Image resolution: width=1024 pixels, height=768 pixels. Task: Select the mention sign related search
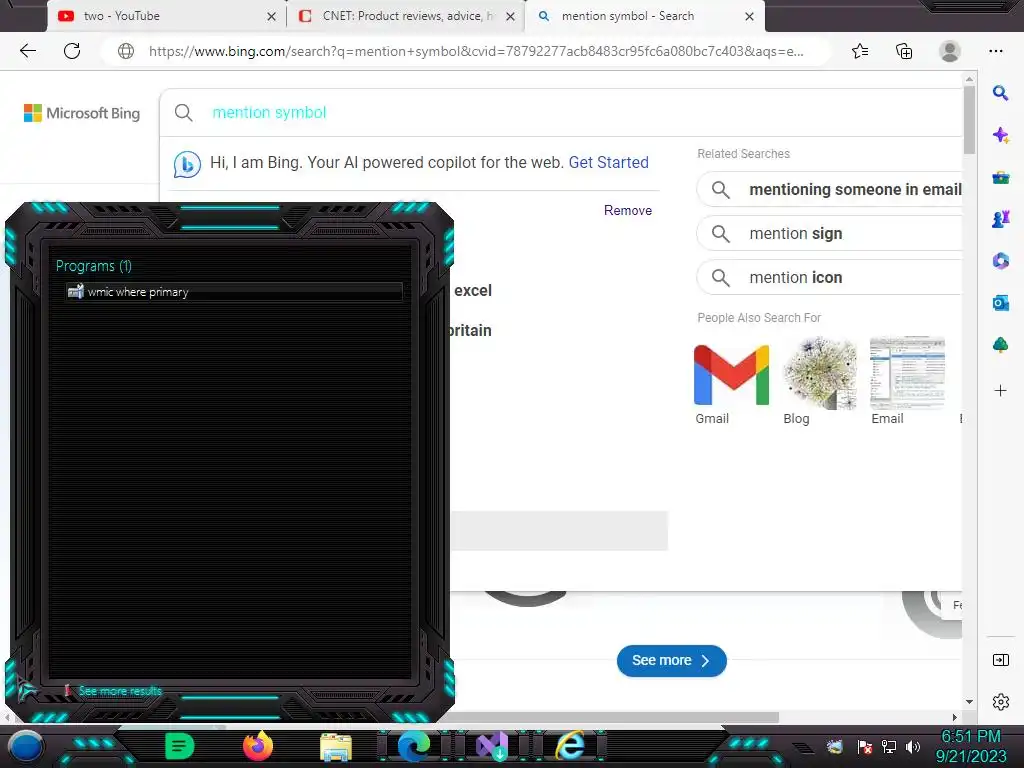(829, 233)
